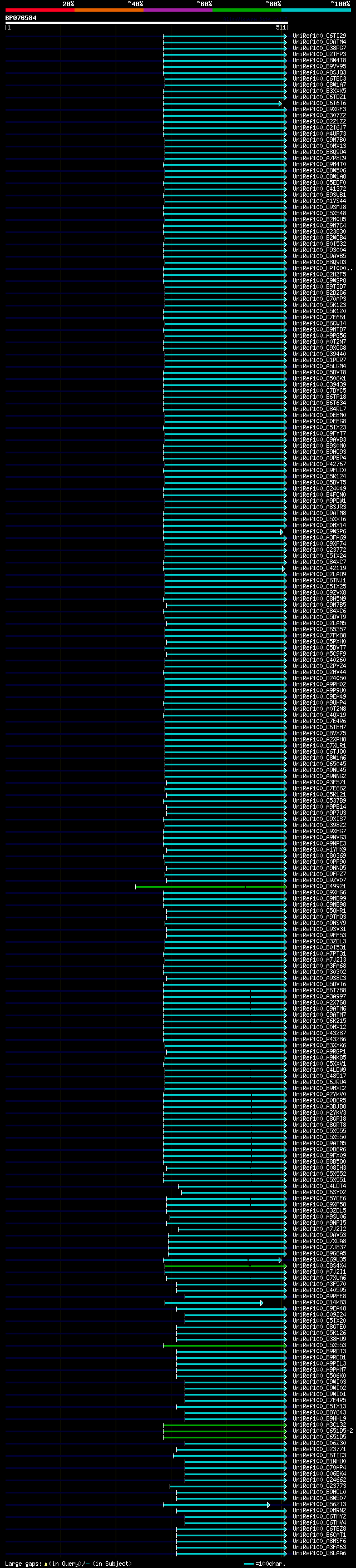356x1568 pixels.
Task: Select the UniRef100_P43286 label
Action: pos(319,1039)
